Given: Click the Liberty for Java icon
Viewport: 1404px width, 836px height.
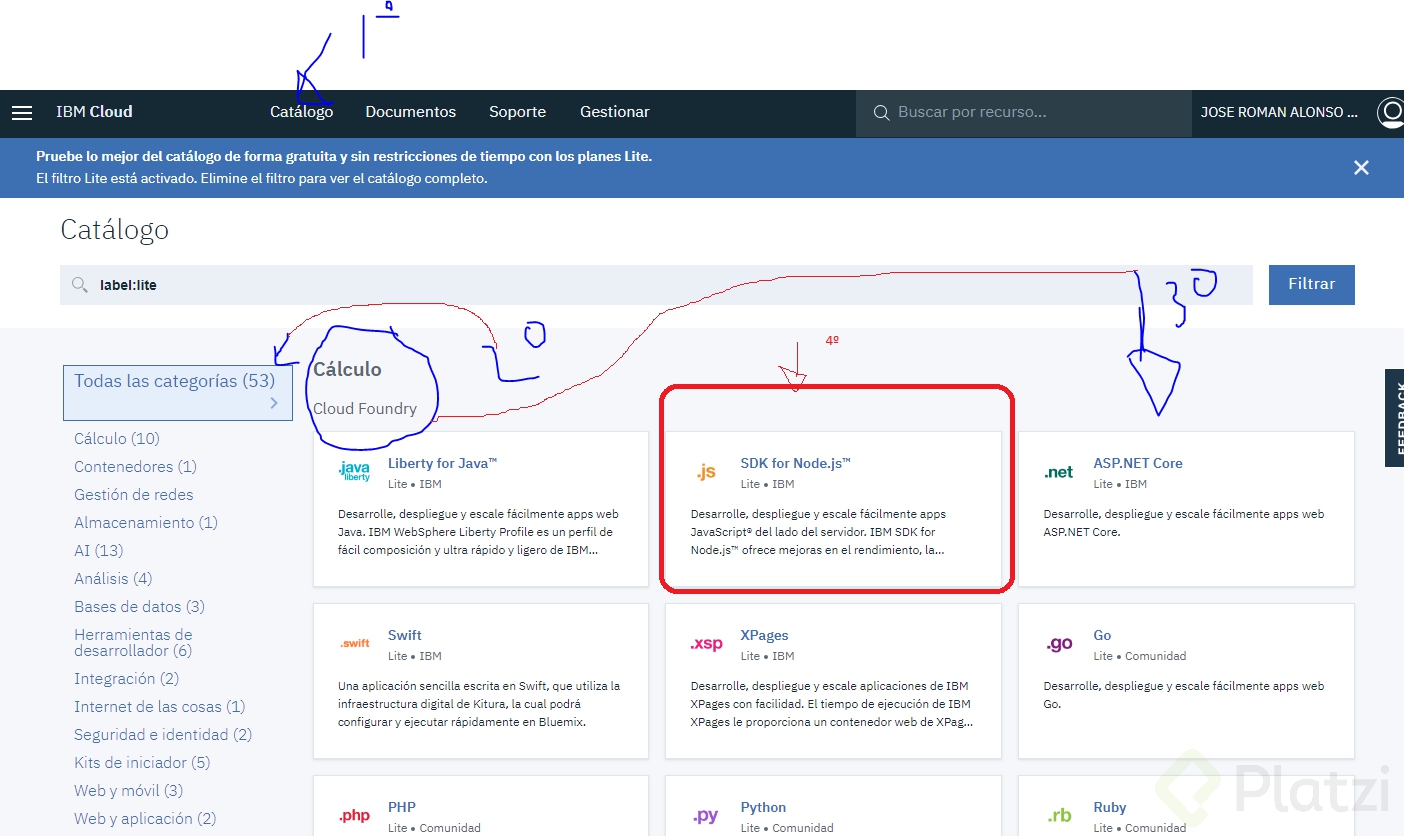Looking at the screenshot, I should point(354,470).
